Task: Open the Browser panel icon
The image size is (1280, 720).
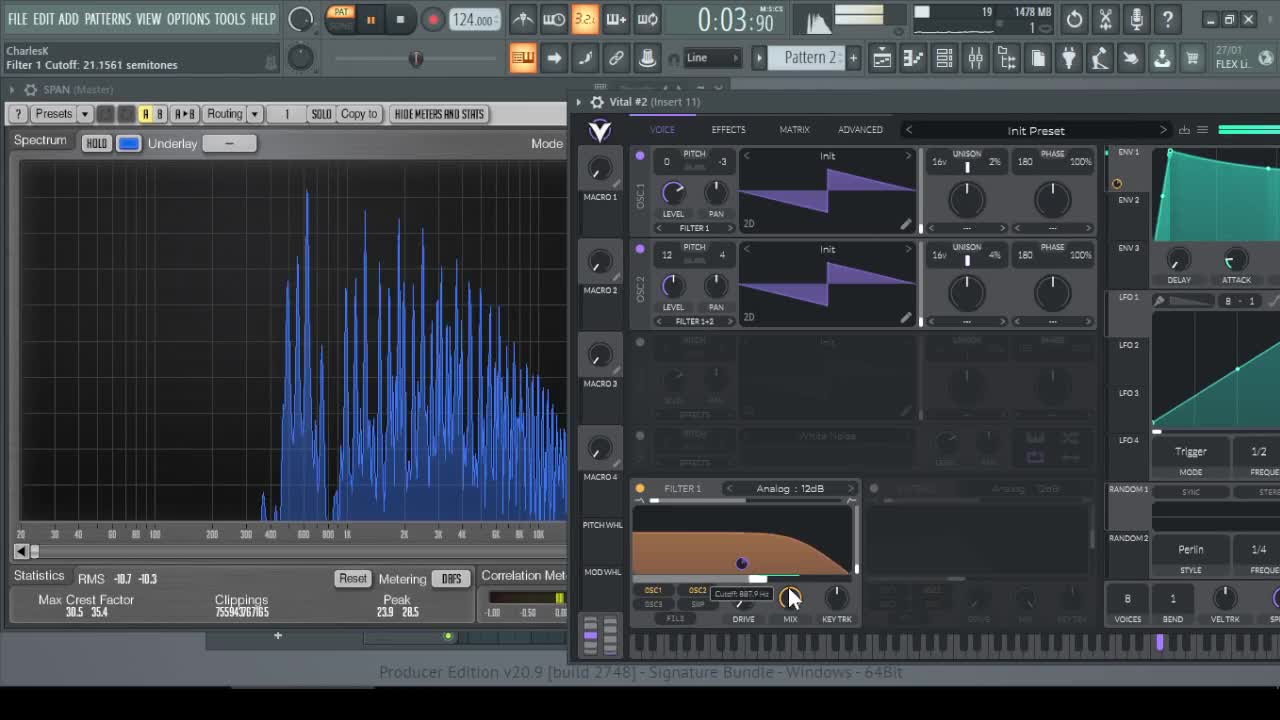Action: coord(1006,58)
